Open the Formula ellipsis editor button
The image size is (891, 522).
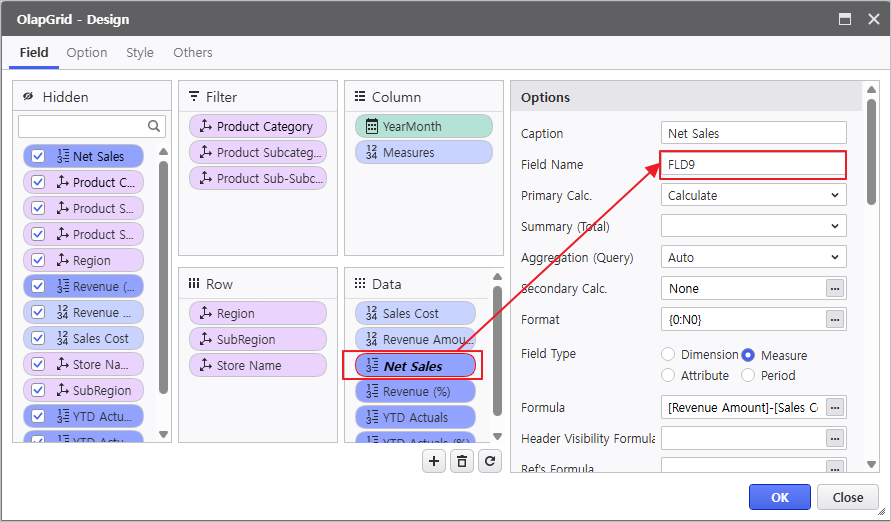click(835, 407)
